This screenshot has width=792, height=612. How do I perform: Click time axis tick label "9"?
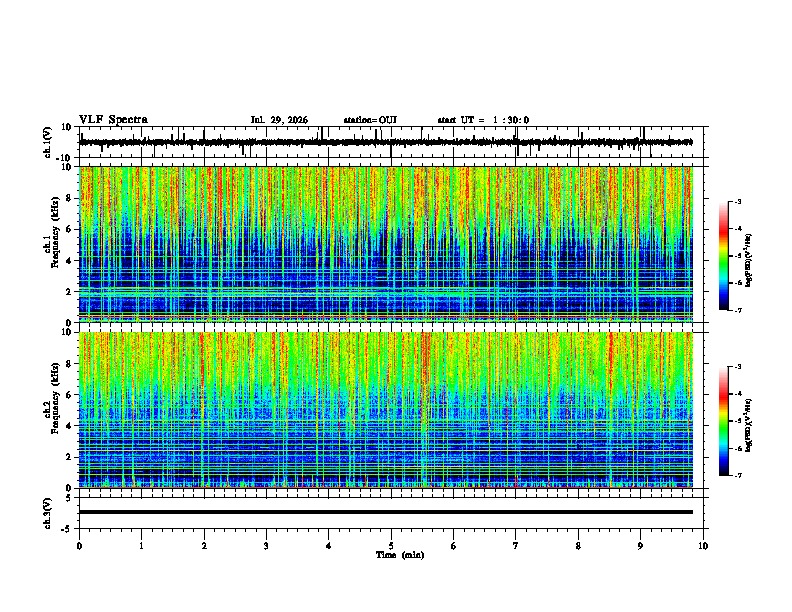640,546
